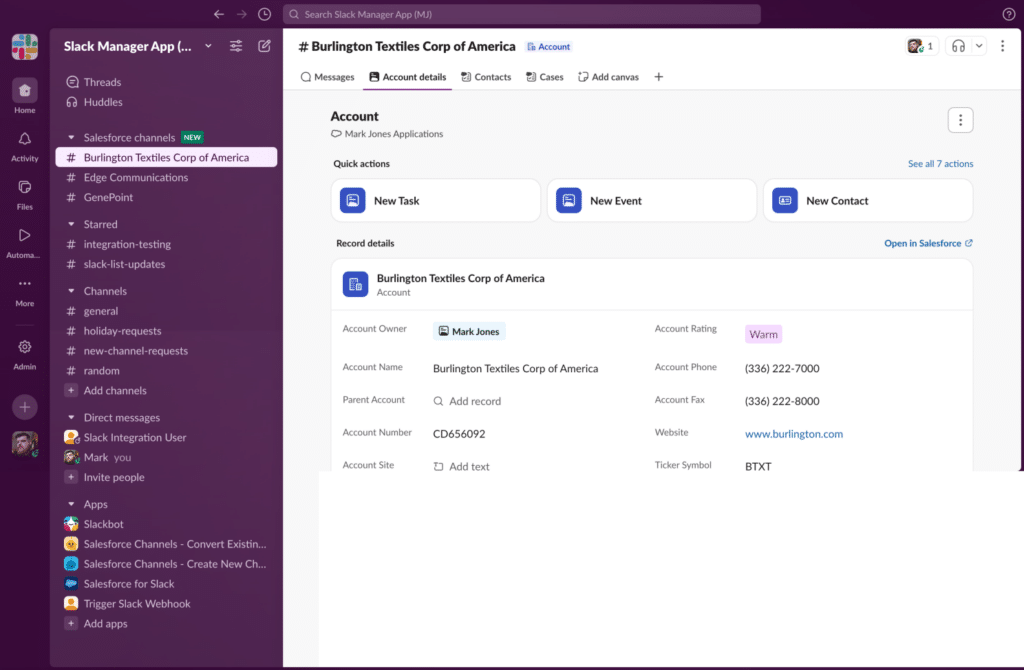Open Files in the left rail
This screenshot has width=1024, height=670.
click(25, 195)
